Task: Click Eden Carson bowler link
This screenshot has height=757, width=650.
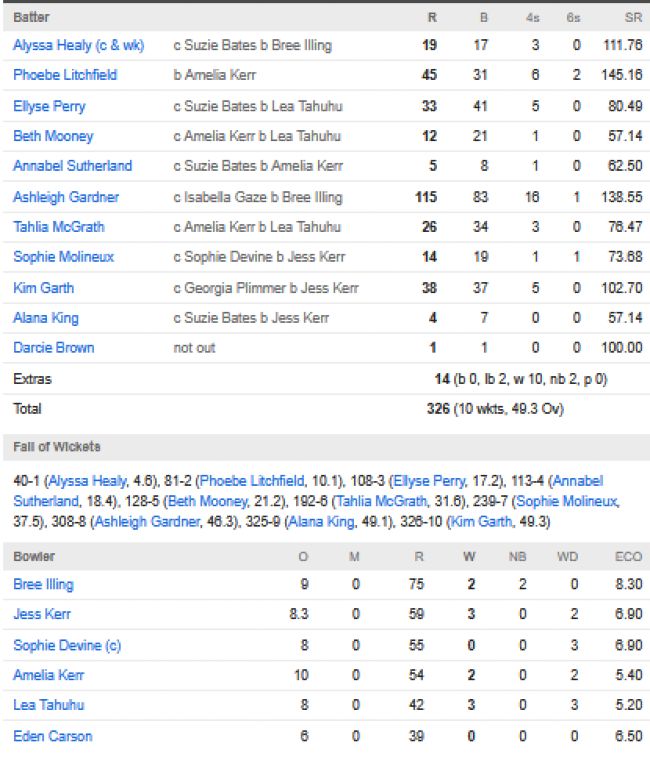Action: [x=52, y=736]
